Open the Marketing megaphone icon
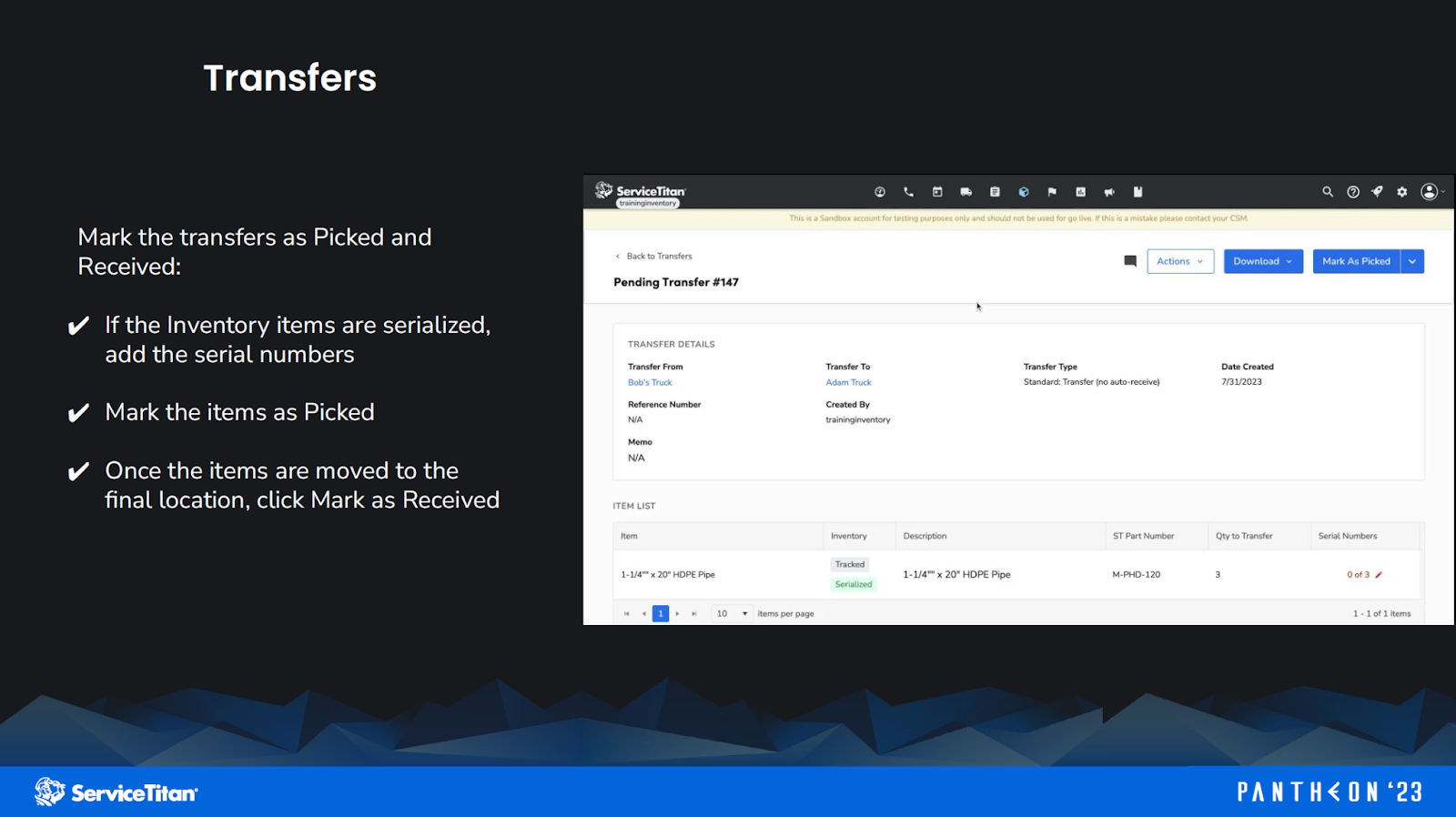Image resolution: width=1456 pixels, height=817 pixels. 1109,192
